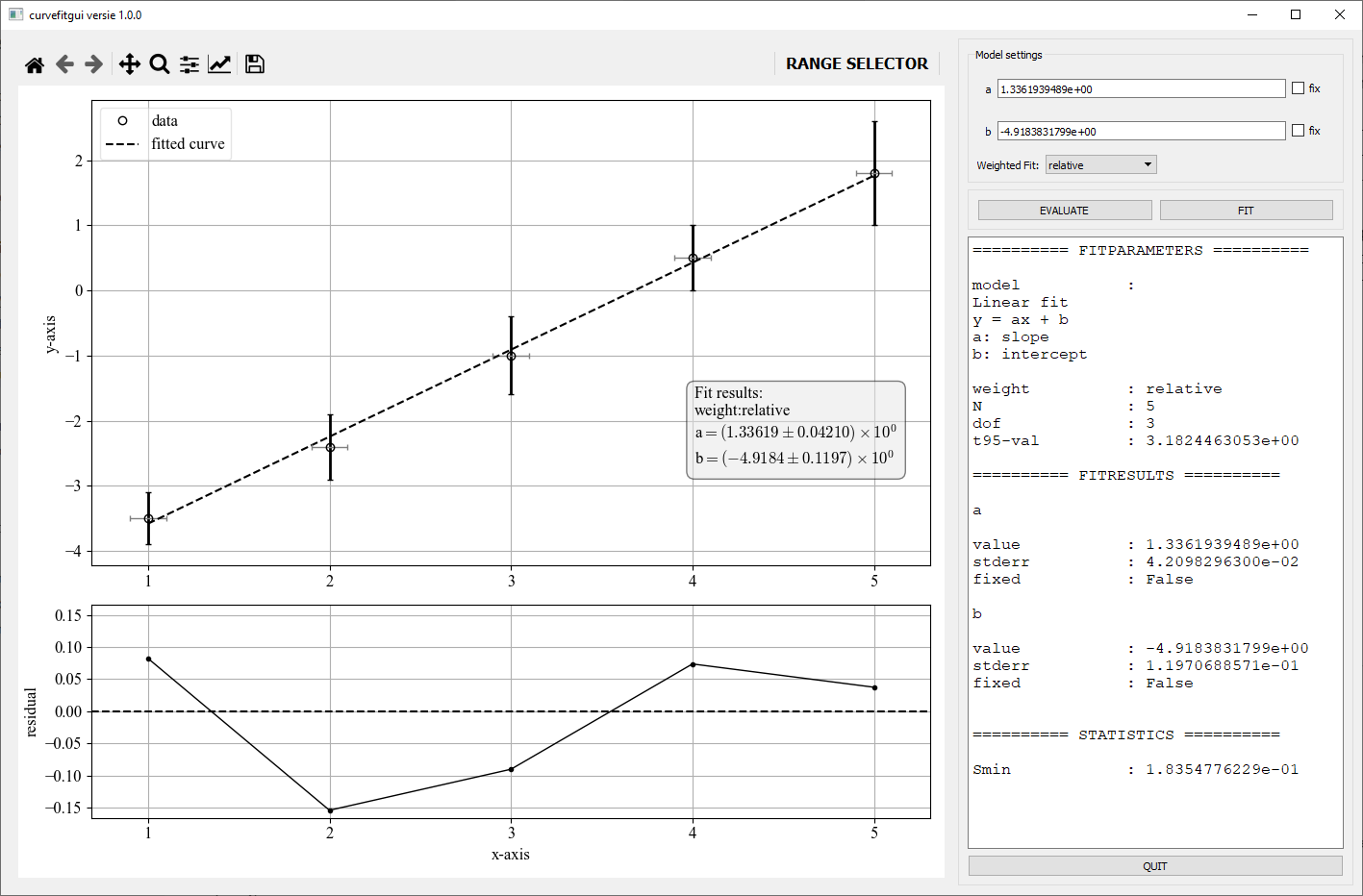Click the parameter b value field
This screenshot has width=1363, height=896.
tap(1141, 131)
